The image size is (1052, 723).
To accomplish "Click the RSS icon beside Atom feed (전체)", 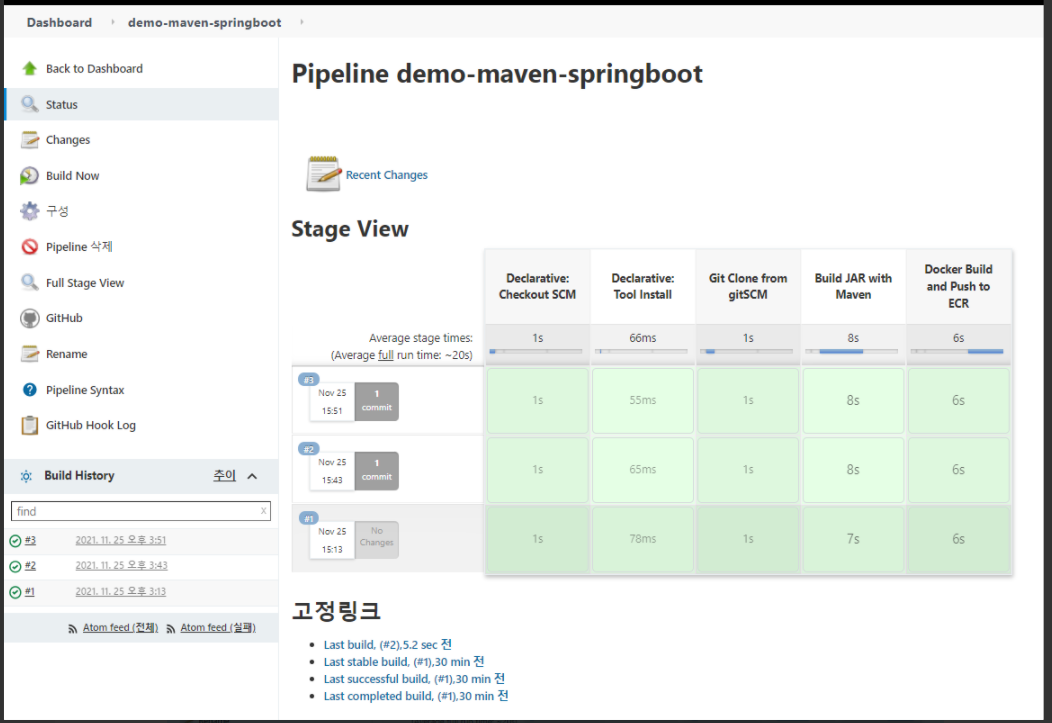I will 72,628.
